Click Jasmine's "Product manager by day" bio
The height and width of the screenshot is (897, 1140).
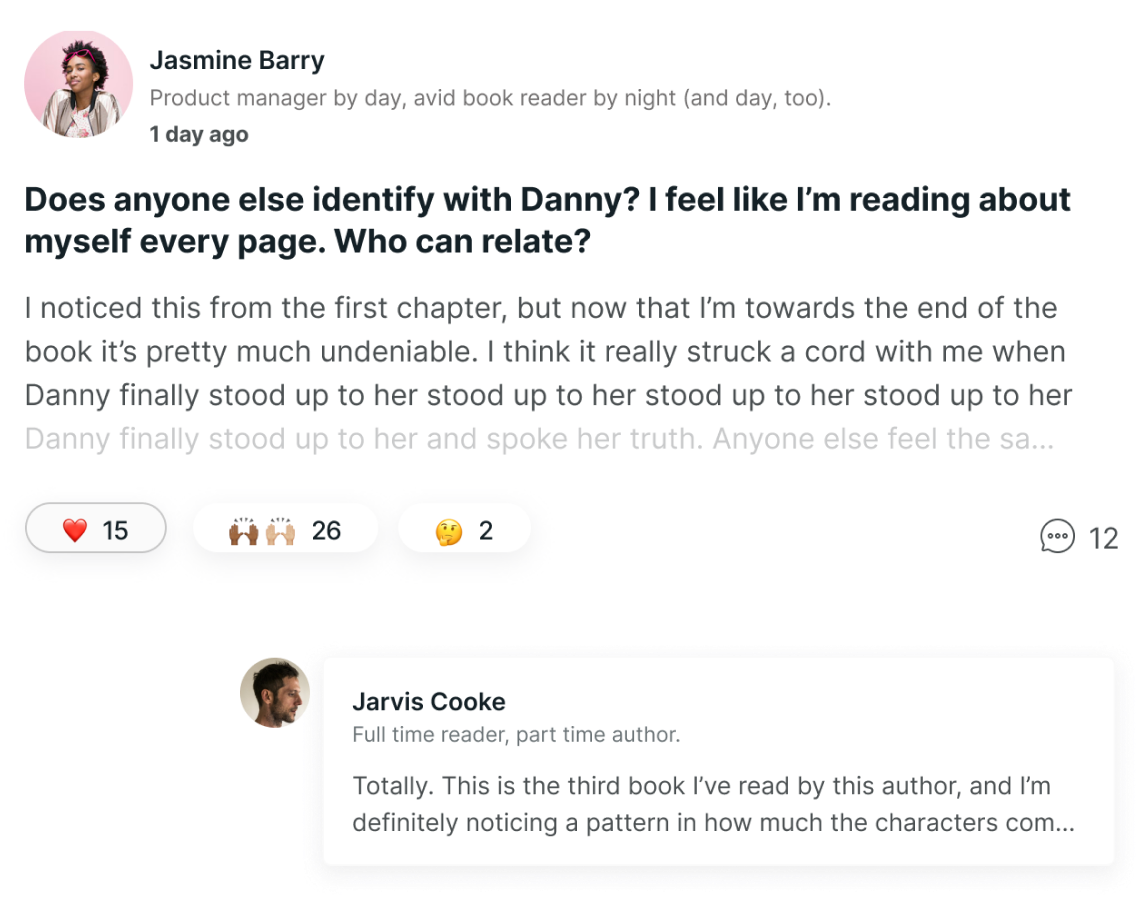click(x=490, y=98)
